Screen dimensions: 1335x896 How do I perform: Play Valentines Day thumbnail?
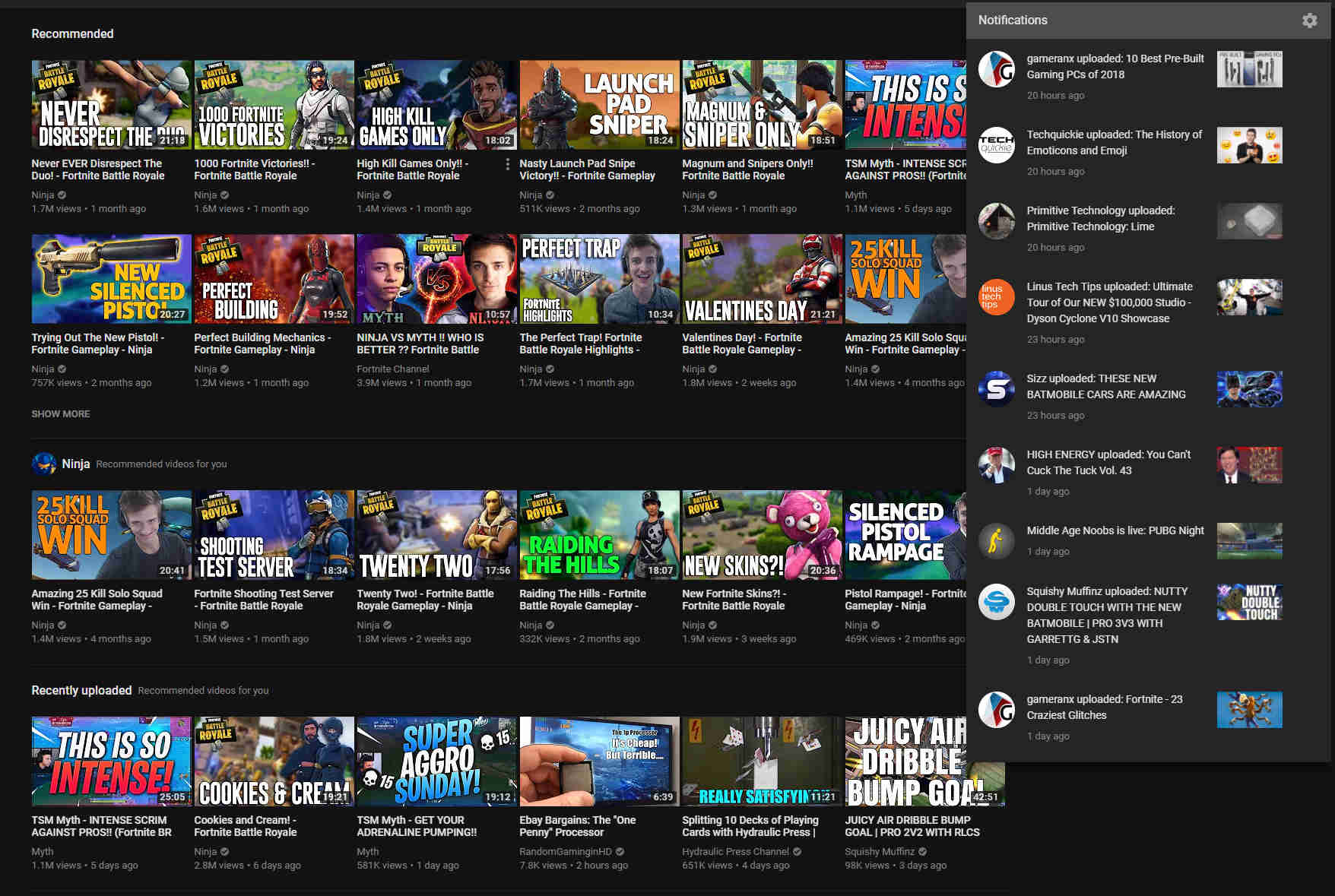(x=762, y=279)
